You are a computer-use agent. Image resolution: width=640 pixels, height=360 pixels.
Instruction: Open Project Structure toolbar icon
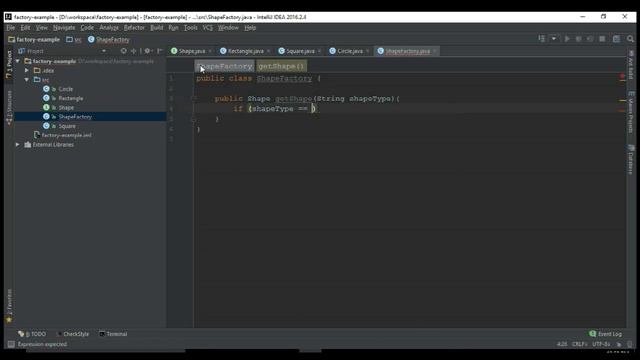(616, 39)
